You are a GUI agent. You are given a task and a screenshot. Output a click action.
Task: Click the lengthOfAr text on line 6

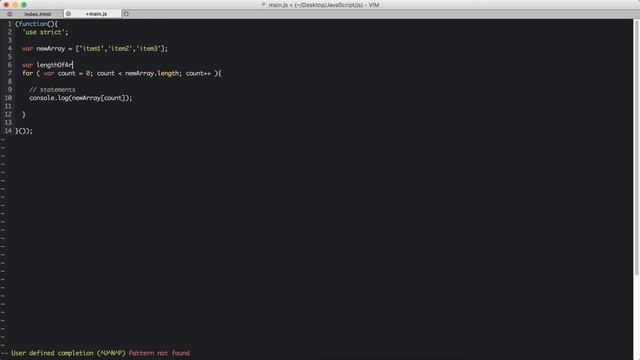pyautogui.click(x=54, y=65)
